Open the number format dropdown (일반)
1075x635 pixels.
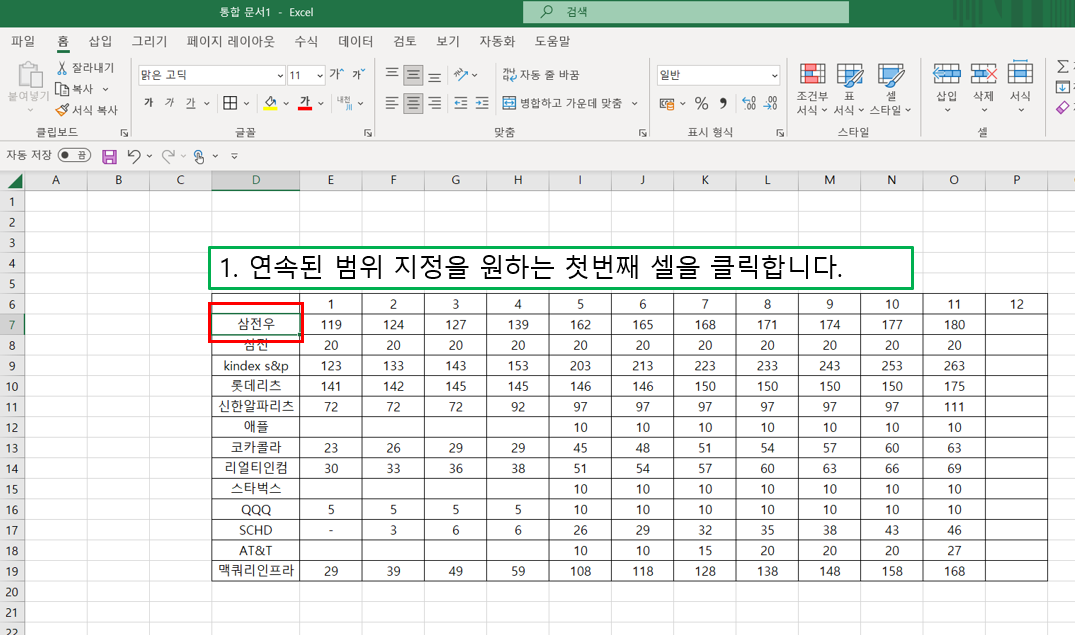click(774, 75)
